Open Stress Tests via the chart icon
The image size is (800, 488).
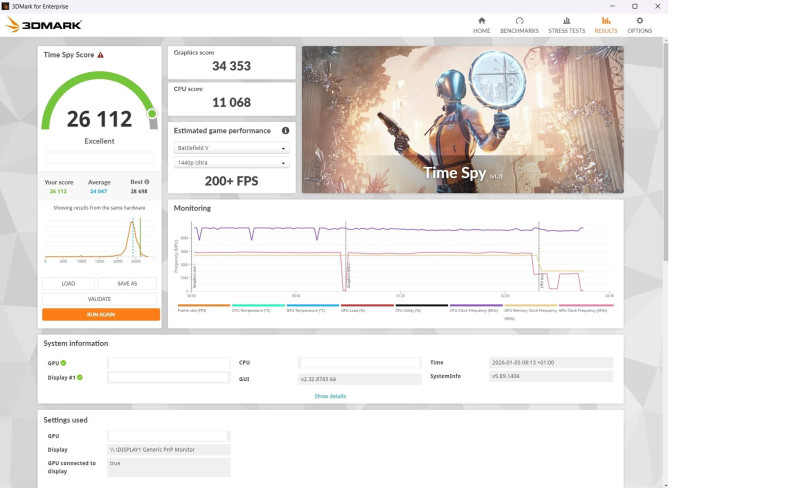click(566, 20)
